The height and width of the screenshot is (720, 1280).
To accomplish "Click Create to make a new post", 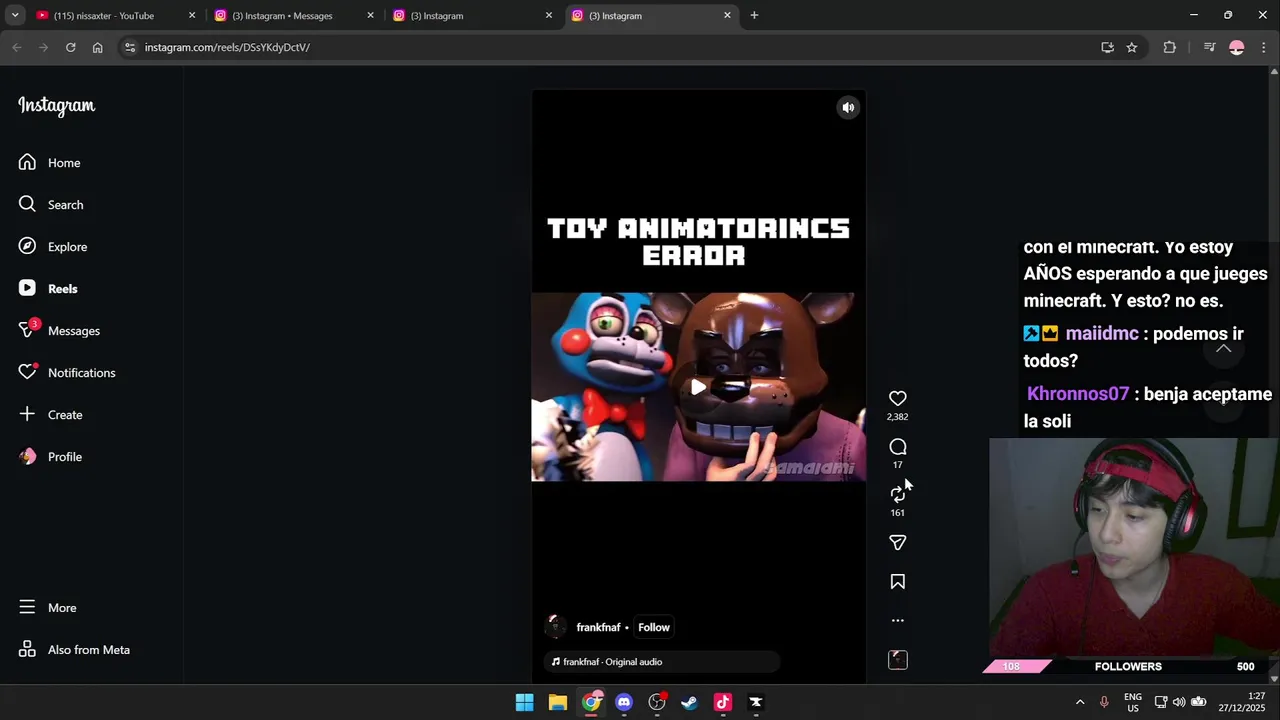I will tap(50, 415).
